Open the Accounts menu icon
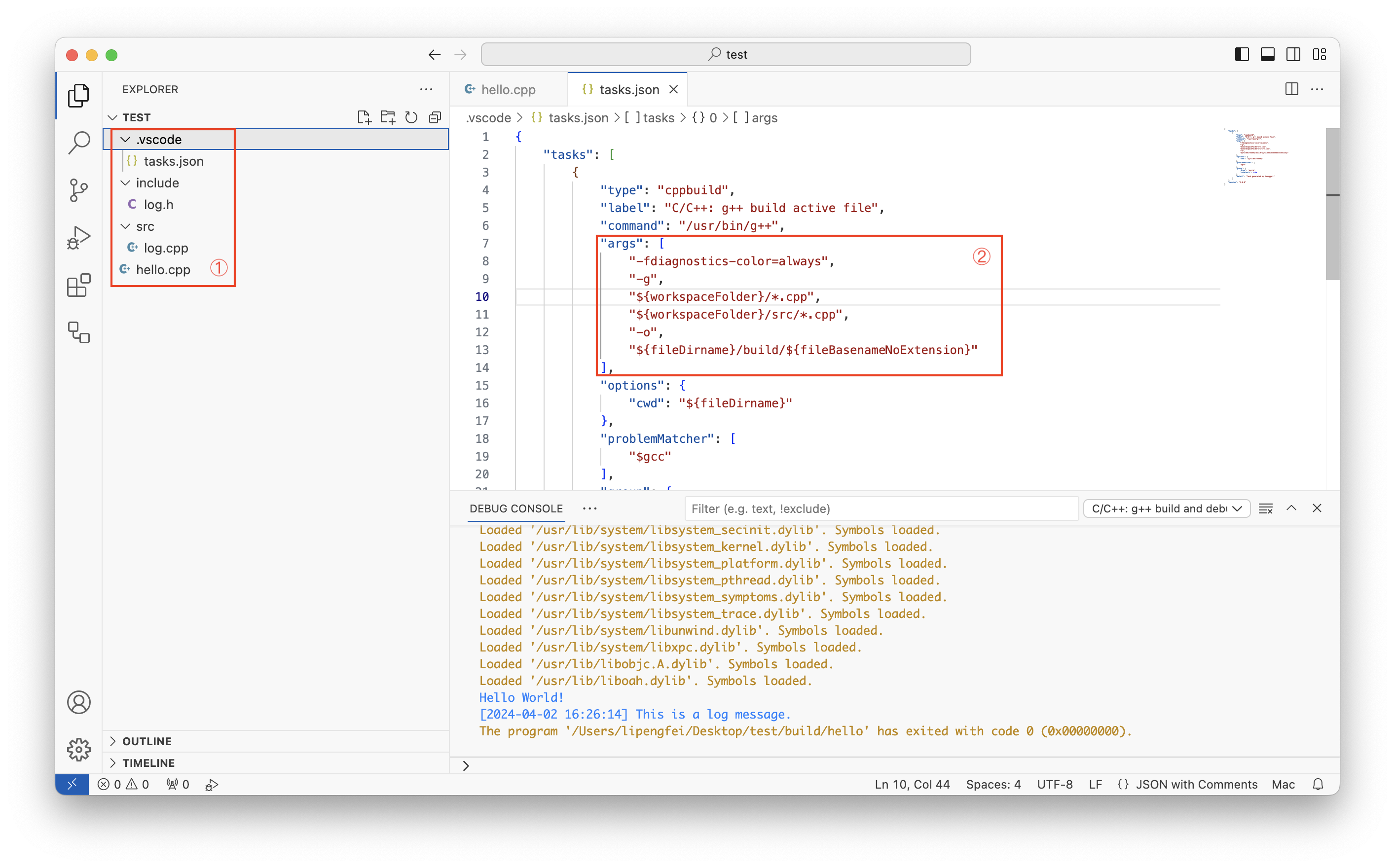 click(78, 702)
